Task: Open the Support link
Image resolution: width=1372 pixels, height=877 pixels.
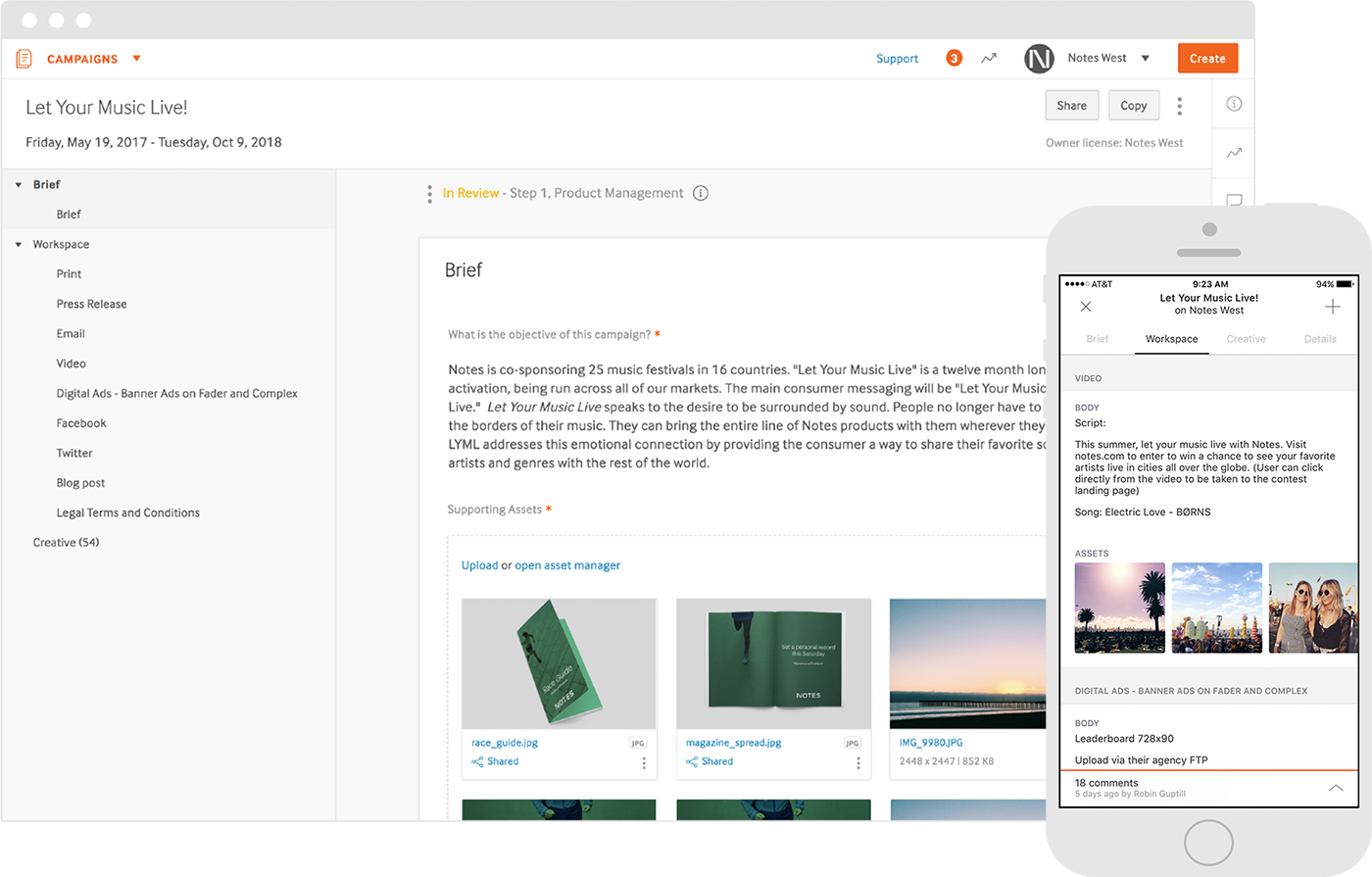Action: tap(897, 59)
